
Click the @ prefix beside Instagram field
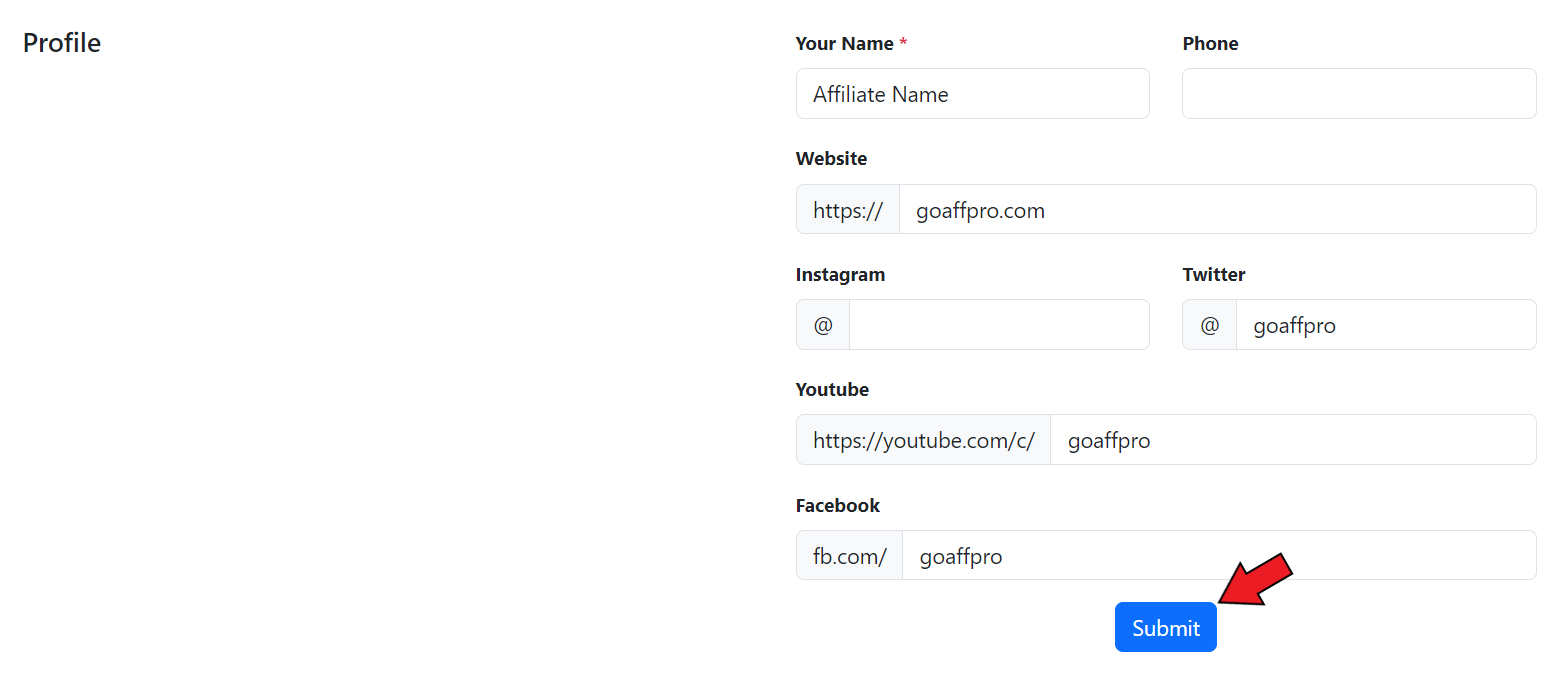pyautogui.click(x=823, y=325)
